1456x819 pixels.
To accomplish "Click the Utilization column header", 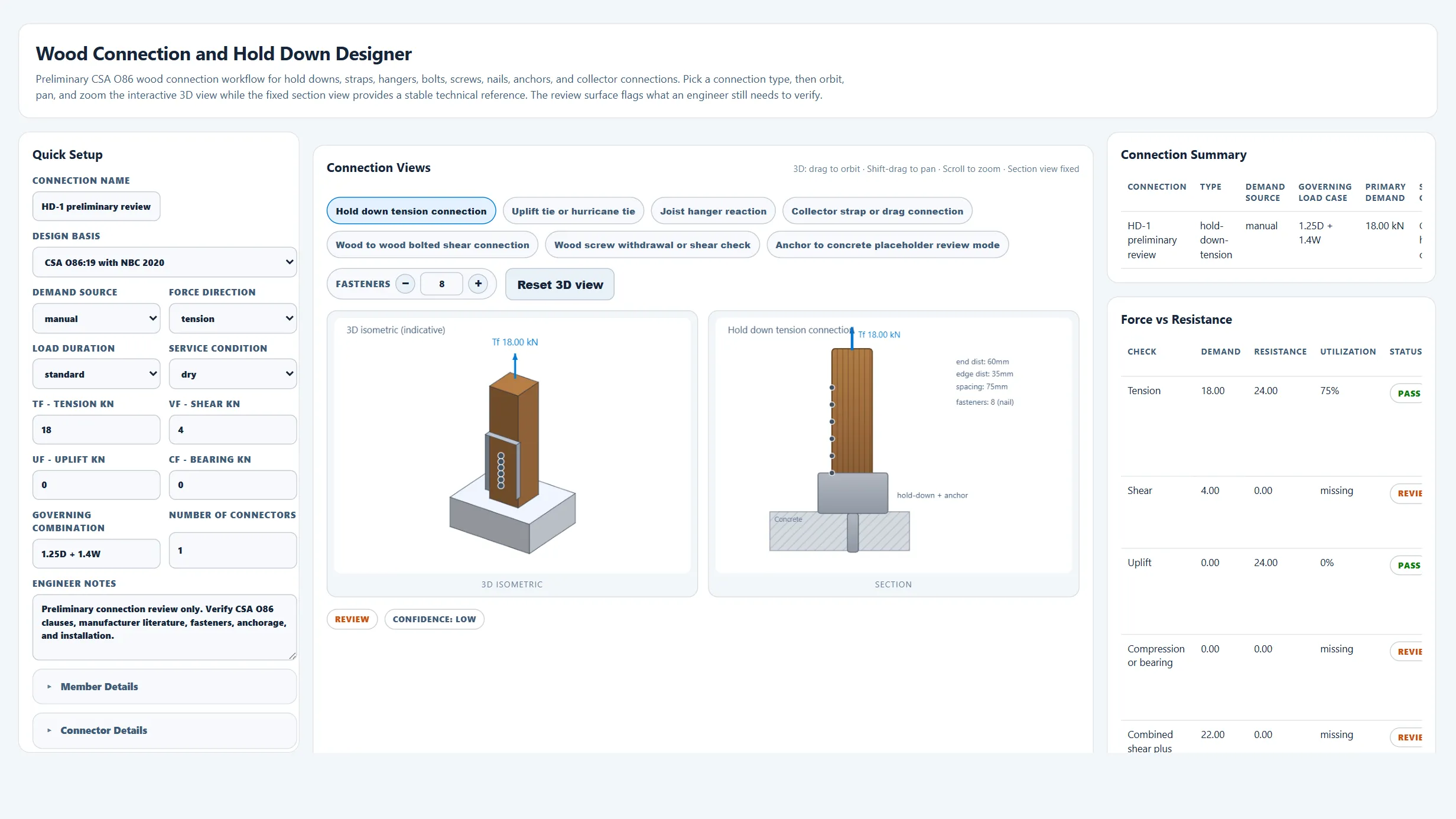I will pos(1348,352).
